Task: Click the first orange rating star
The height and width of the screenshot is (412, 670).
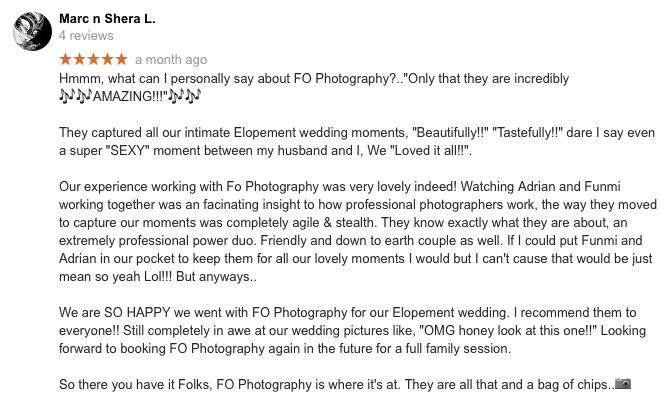Action: point(65,60)
